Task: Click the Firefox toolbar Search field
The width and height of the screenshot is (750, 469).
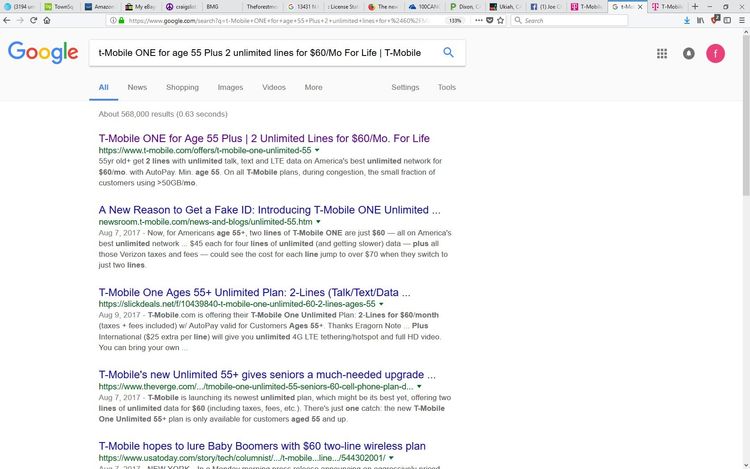Action: [x=569, y=21]
